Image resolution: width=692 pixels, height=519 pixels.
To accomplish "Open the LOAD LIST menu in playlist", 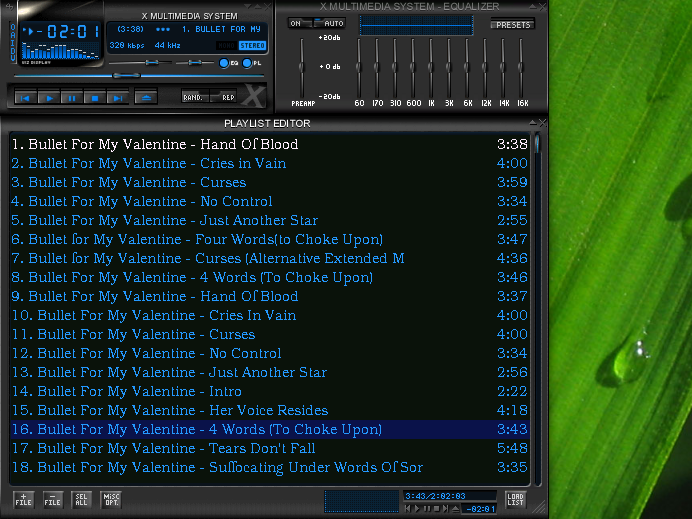I will pos(515,500).
